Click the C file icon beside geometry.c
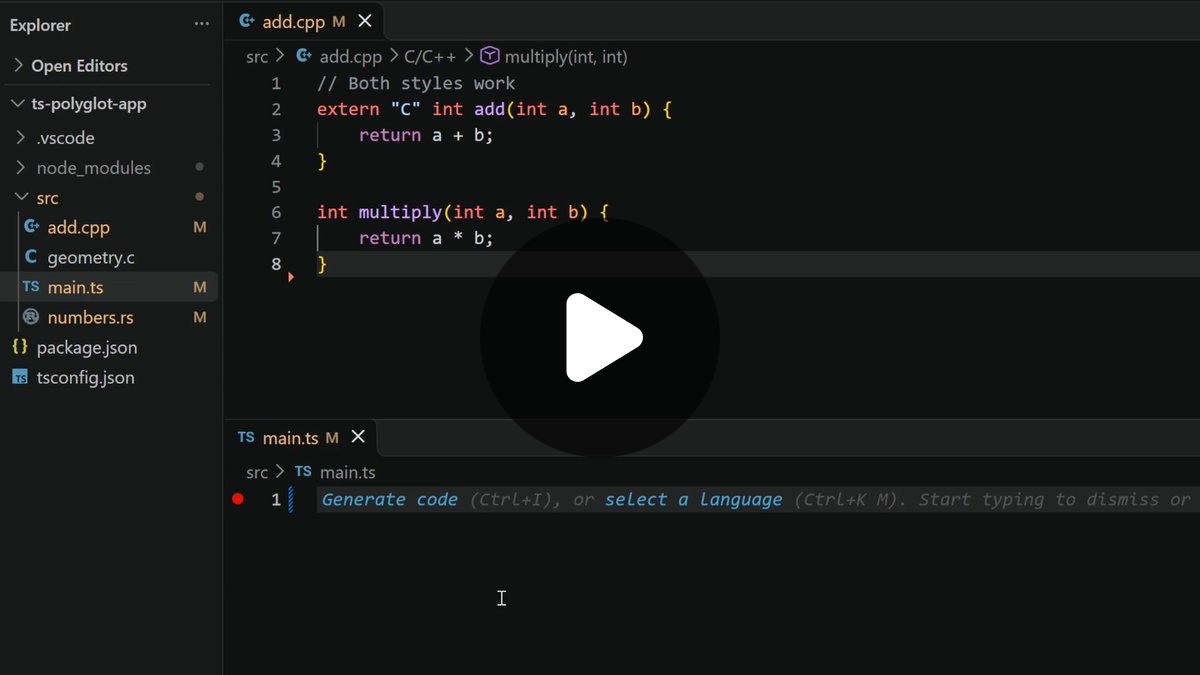The width and height of the screenshot is (1200, 675). coord(30,257)
